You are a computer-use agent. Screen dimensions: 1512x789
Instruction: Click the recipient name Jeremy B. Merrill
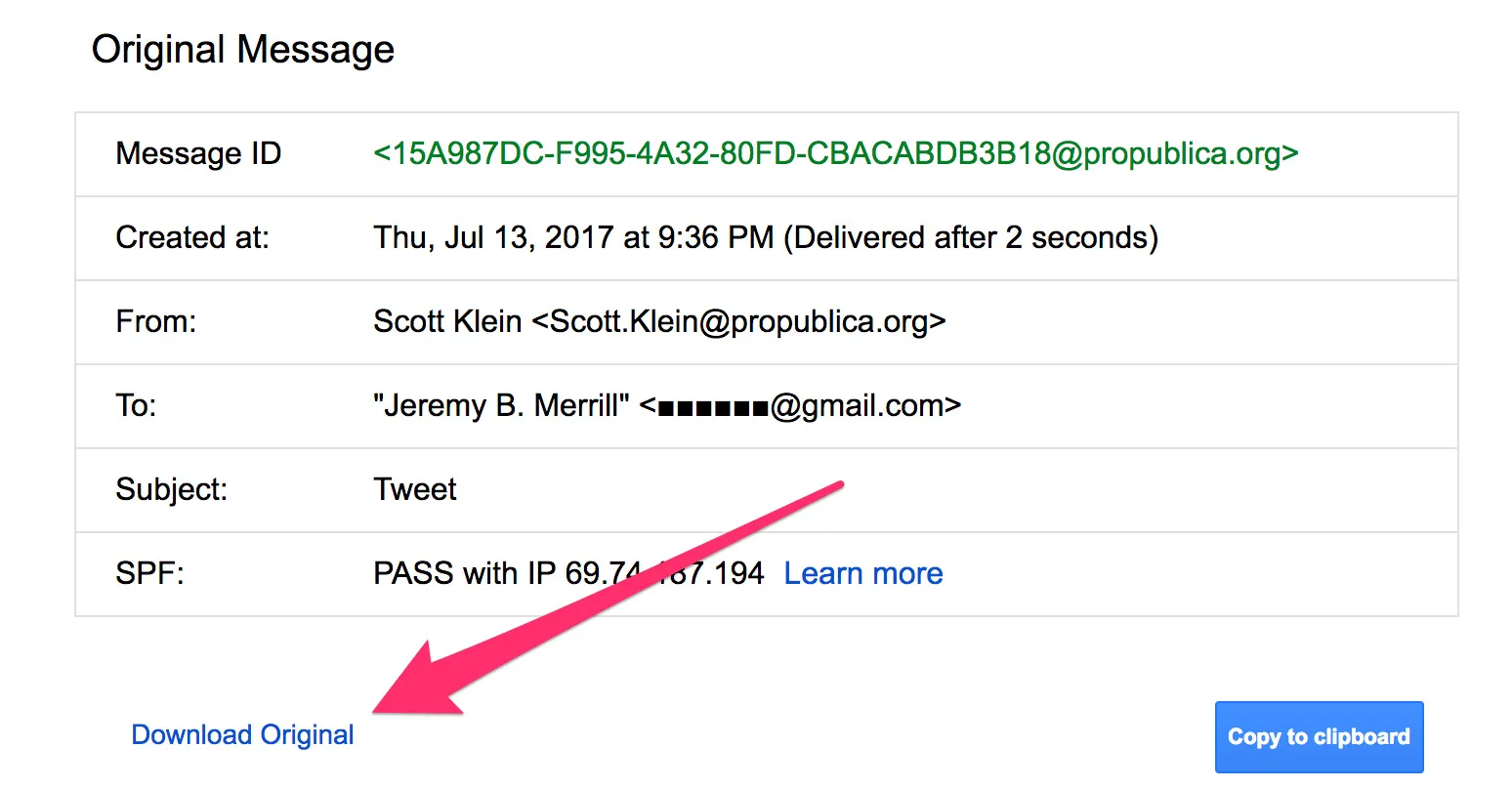click(x=501, y=405)
